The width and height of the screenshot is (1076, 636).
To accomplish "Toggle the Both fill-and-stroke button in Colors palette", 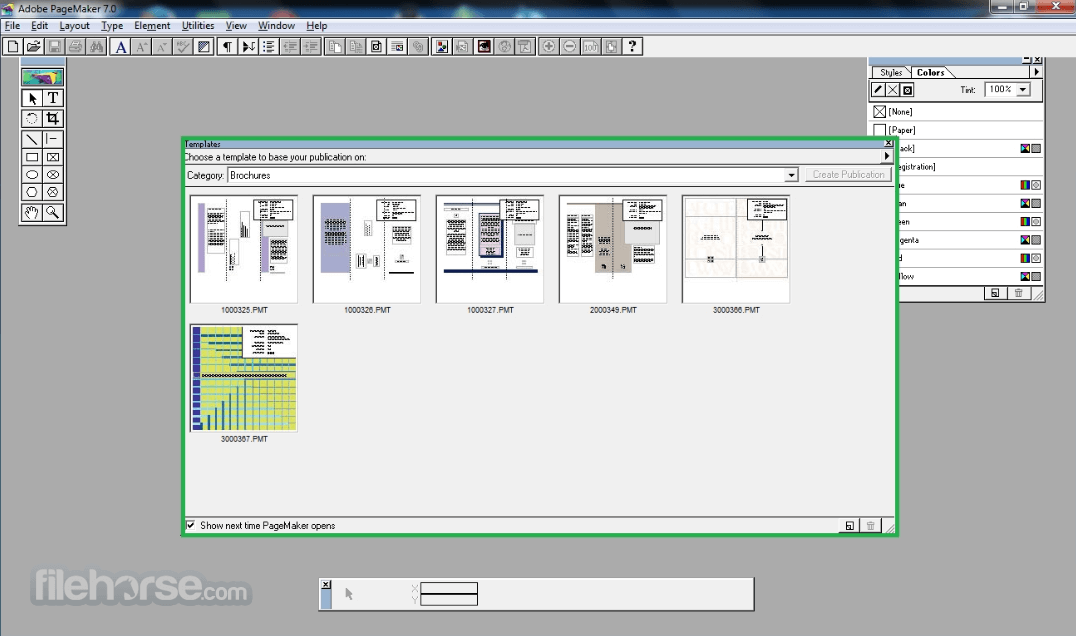I will pos(907,90).
